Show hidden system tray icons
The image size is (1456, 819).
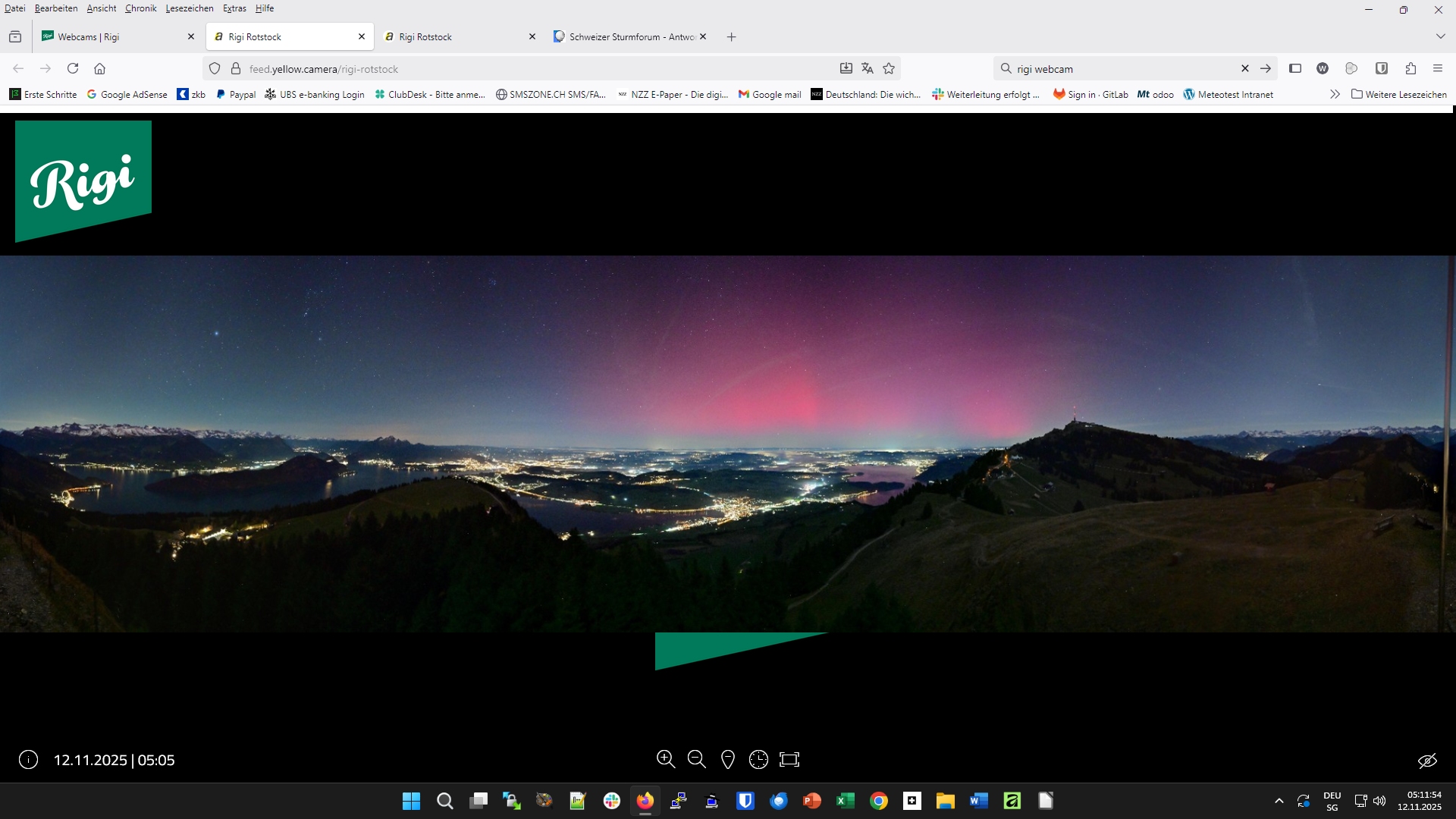click(x=1279, y=801)
